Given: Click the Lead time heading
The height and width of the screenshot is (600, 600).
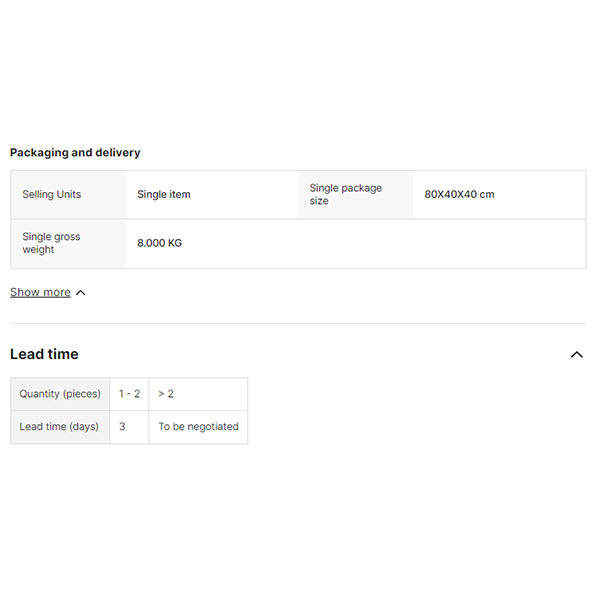Looking at the screenshot, I should pyautogui.click(x=44, y=354).
